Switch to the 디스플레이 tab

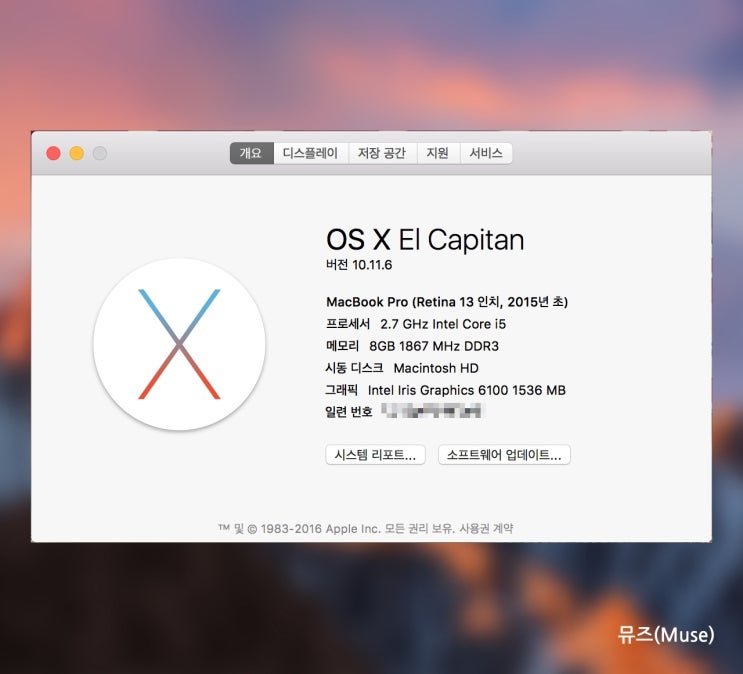311,153
